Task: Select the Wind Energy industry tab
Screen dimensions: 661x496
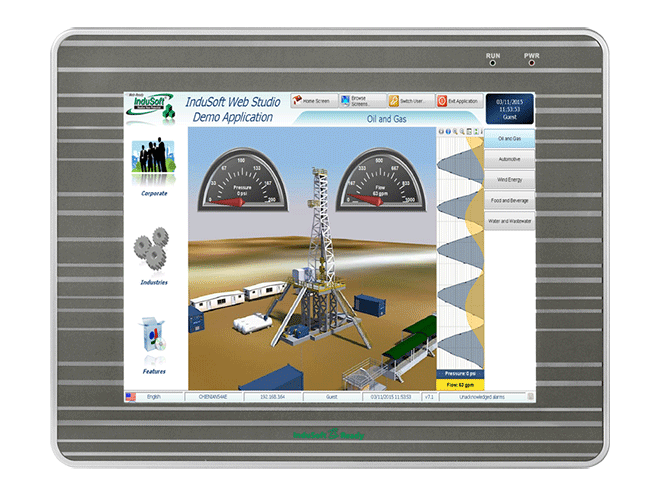Action: coord(510,180)
